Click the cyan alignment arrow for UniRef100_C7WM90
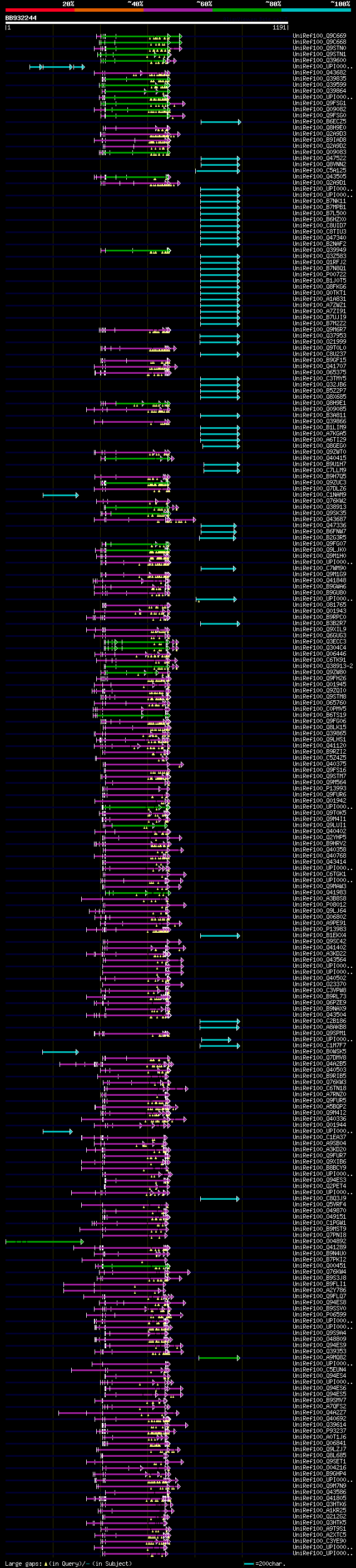This screenshot has height=1568, width=356. point(219,568)
